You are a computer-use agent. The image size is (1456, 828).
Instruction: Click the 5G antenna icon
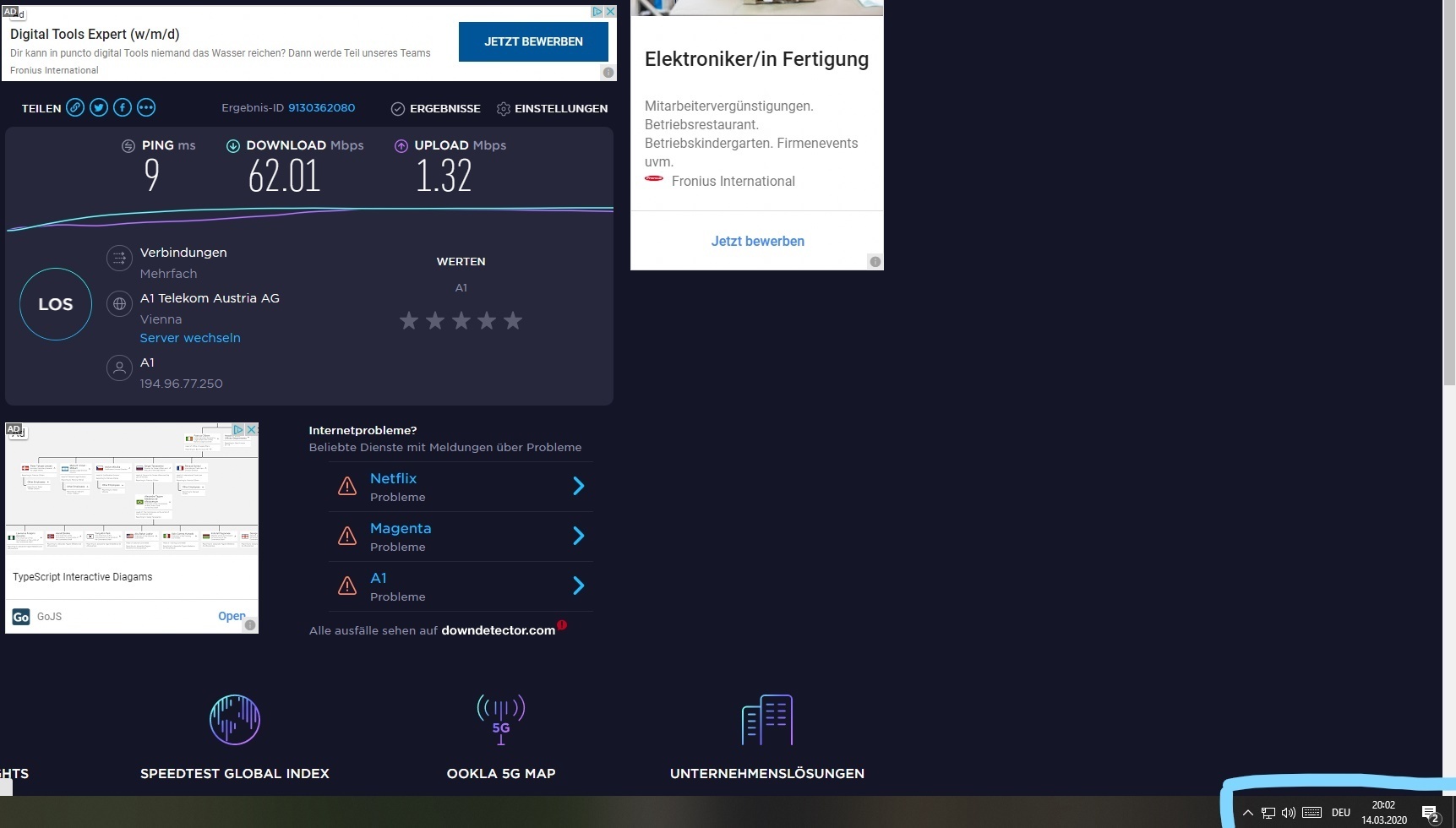(501, 720)
